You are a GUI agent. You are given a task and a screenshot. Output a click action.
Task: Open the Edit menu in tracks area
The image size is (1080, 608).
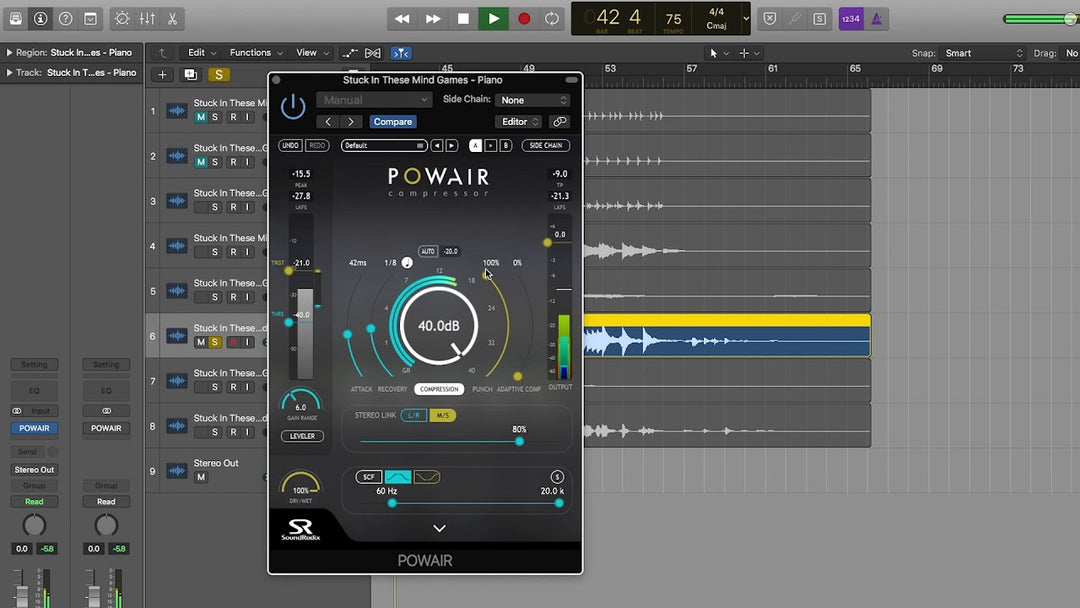(201, 53)
